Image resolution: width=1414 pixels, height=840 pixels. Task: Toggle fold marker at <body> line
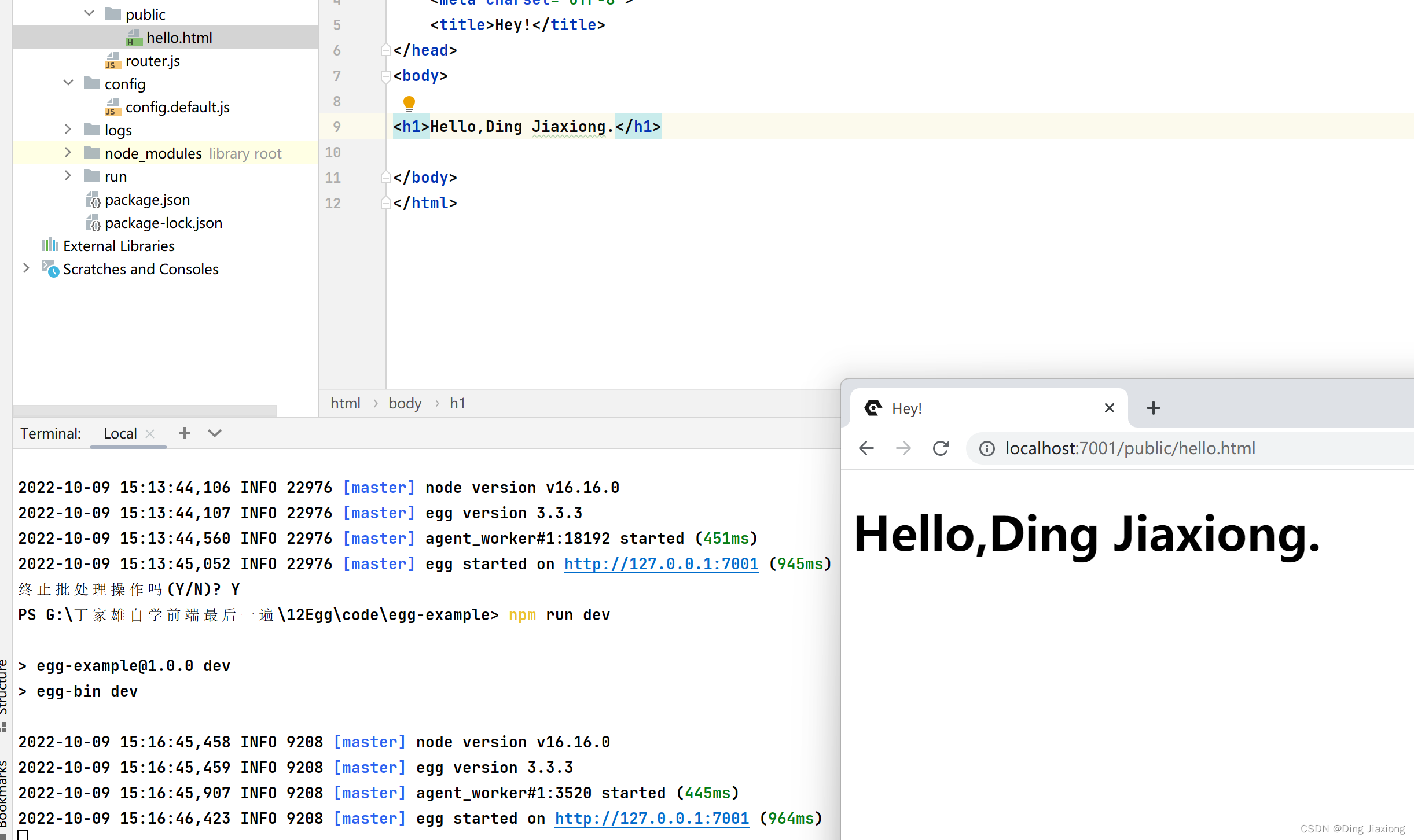pyautogui.click(x=385, y=76)
